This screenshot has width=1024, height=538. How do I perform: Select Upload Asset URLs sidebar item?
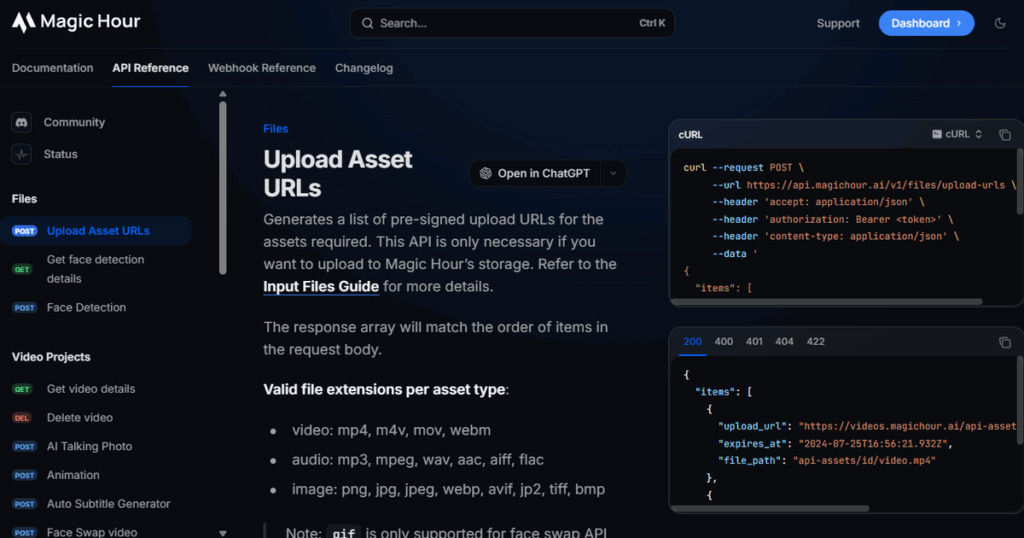point(98,231)
